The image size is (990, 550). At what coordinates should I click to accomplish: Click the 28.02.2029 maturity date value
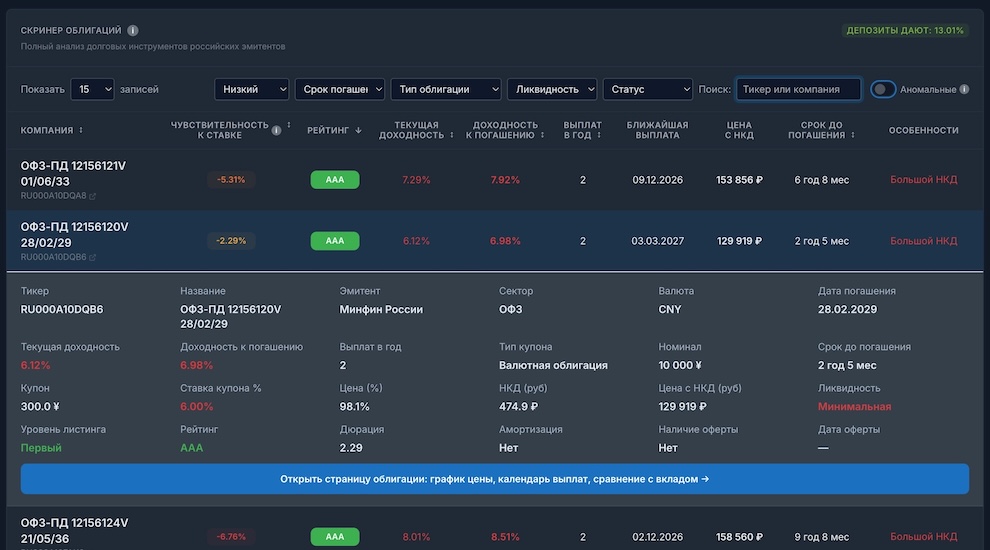point(847,309)
